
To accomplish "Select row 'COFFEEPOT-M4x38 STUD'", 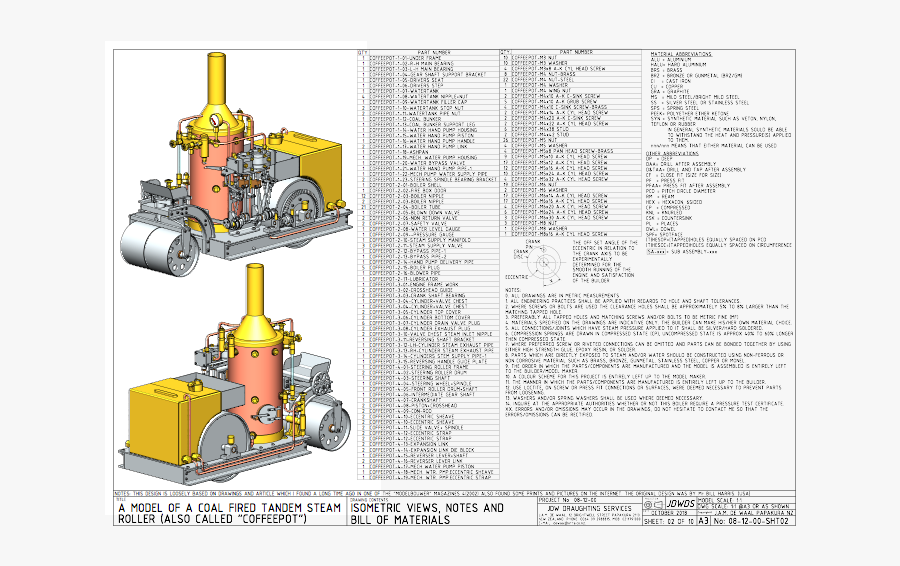I will coord(571,129).
